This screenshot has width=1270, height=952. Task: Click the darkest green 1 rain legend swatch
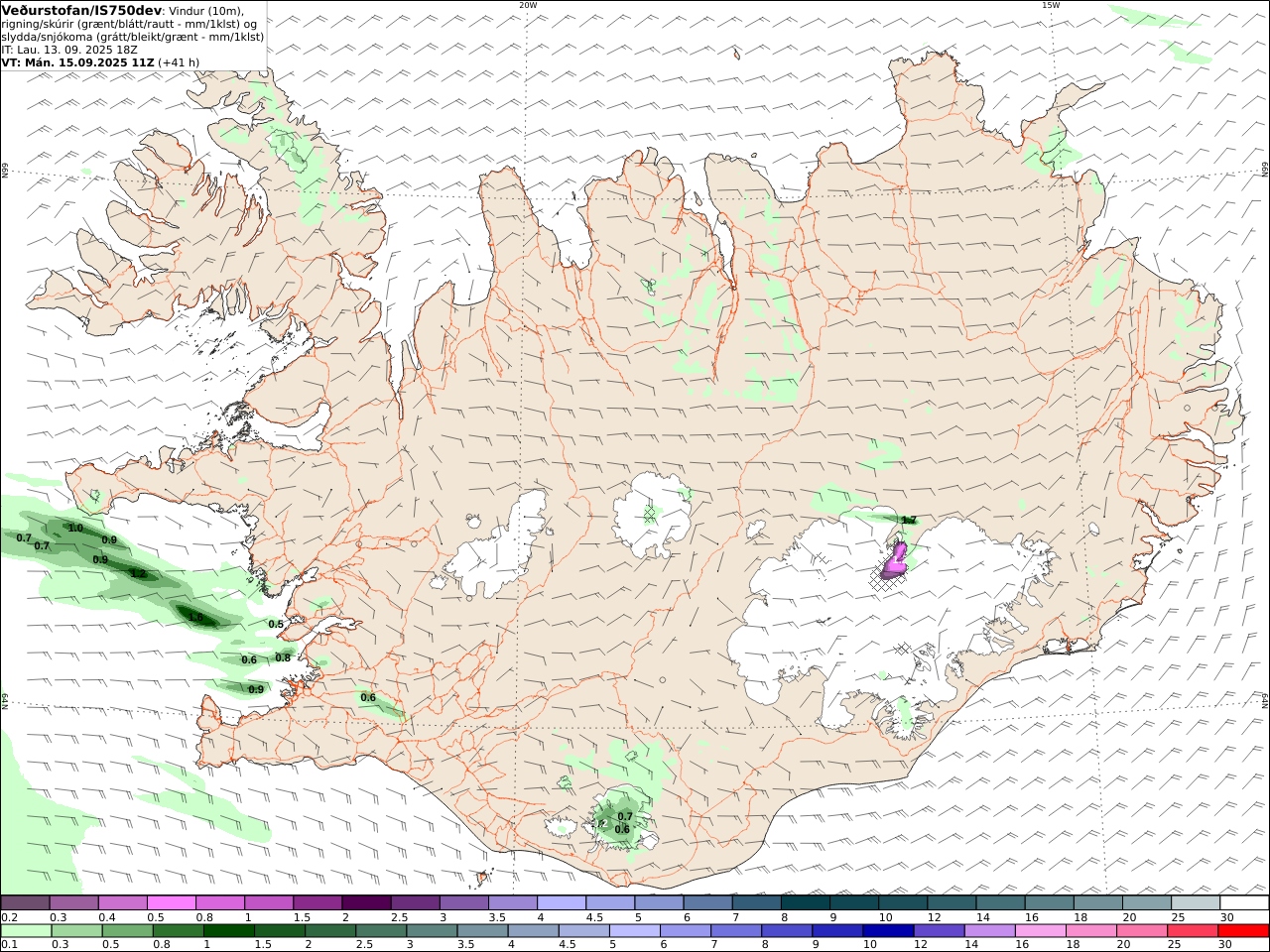(228, 931)
